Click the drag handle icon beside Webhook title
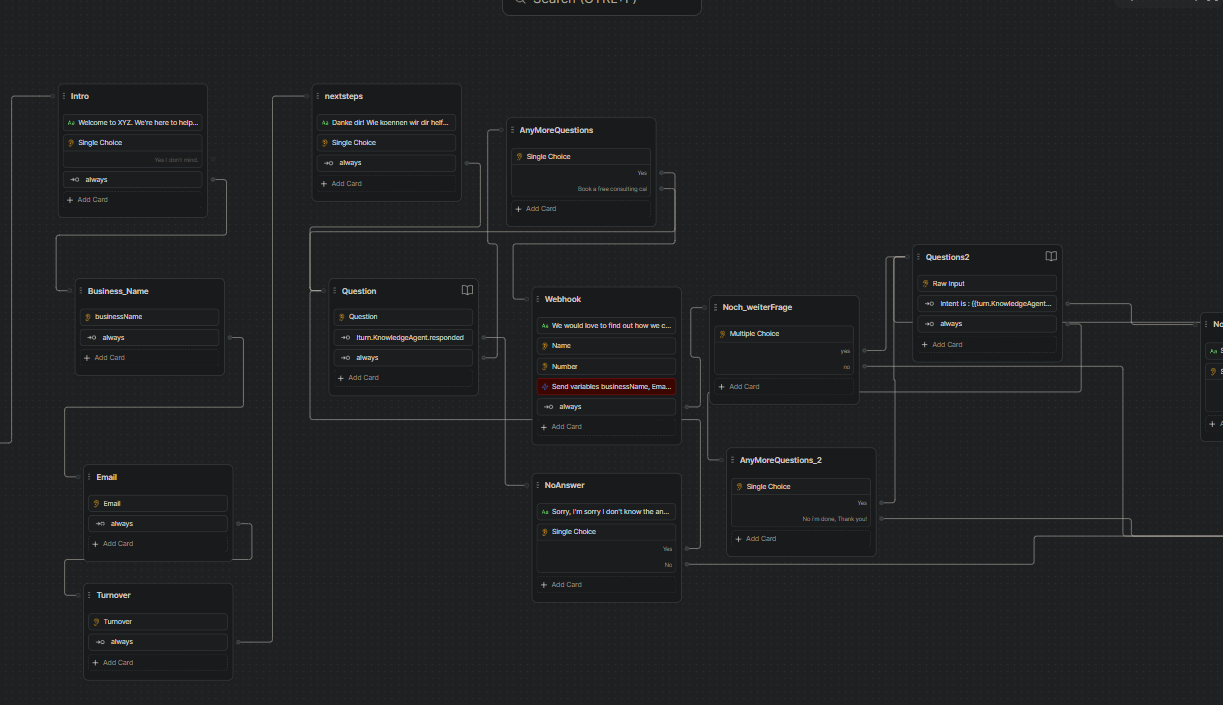Image resolution: width=1223 pixels, height=705 pixels. click(x=538, y=299)
